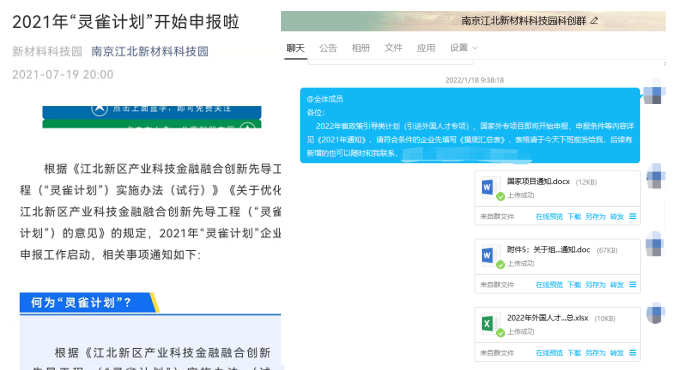Open more menu for 国家项目通知.docx
Image resolution: width=689 pixels, height=370 pixels.
633,216
